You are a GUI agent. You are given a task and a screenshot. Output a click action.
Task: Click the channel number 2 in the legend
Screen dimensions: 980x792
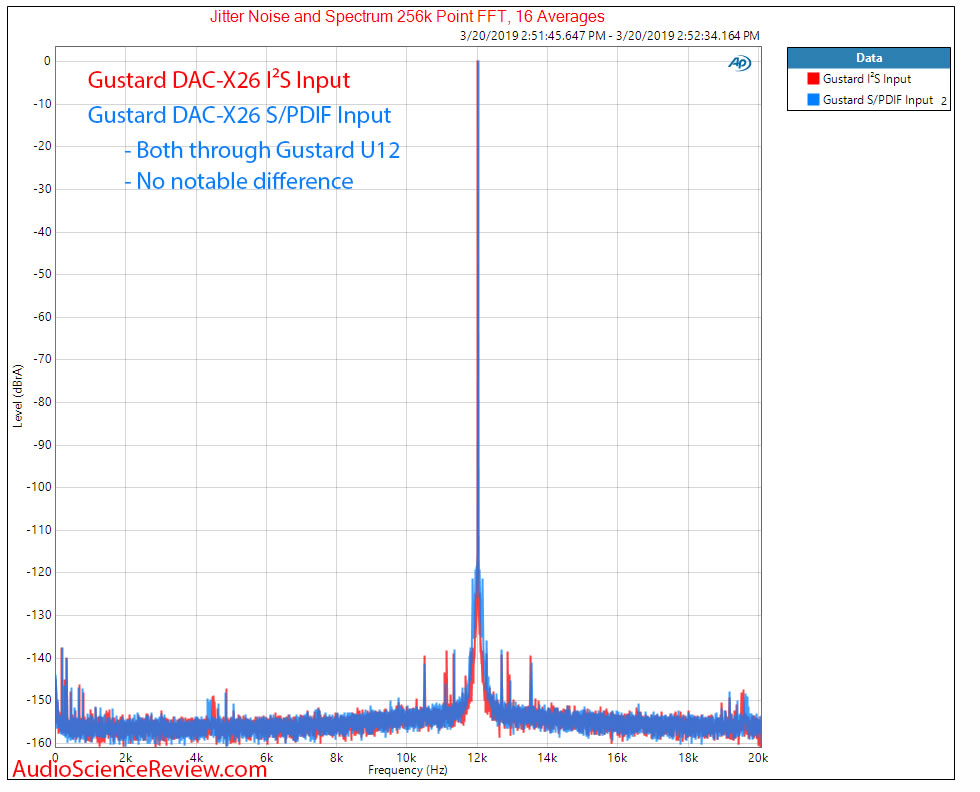pyautogui.click(x=942, y=101)
